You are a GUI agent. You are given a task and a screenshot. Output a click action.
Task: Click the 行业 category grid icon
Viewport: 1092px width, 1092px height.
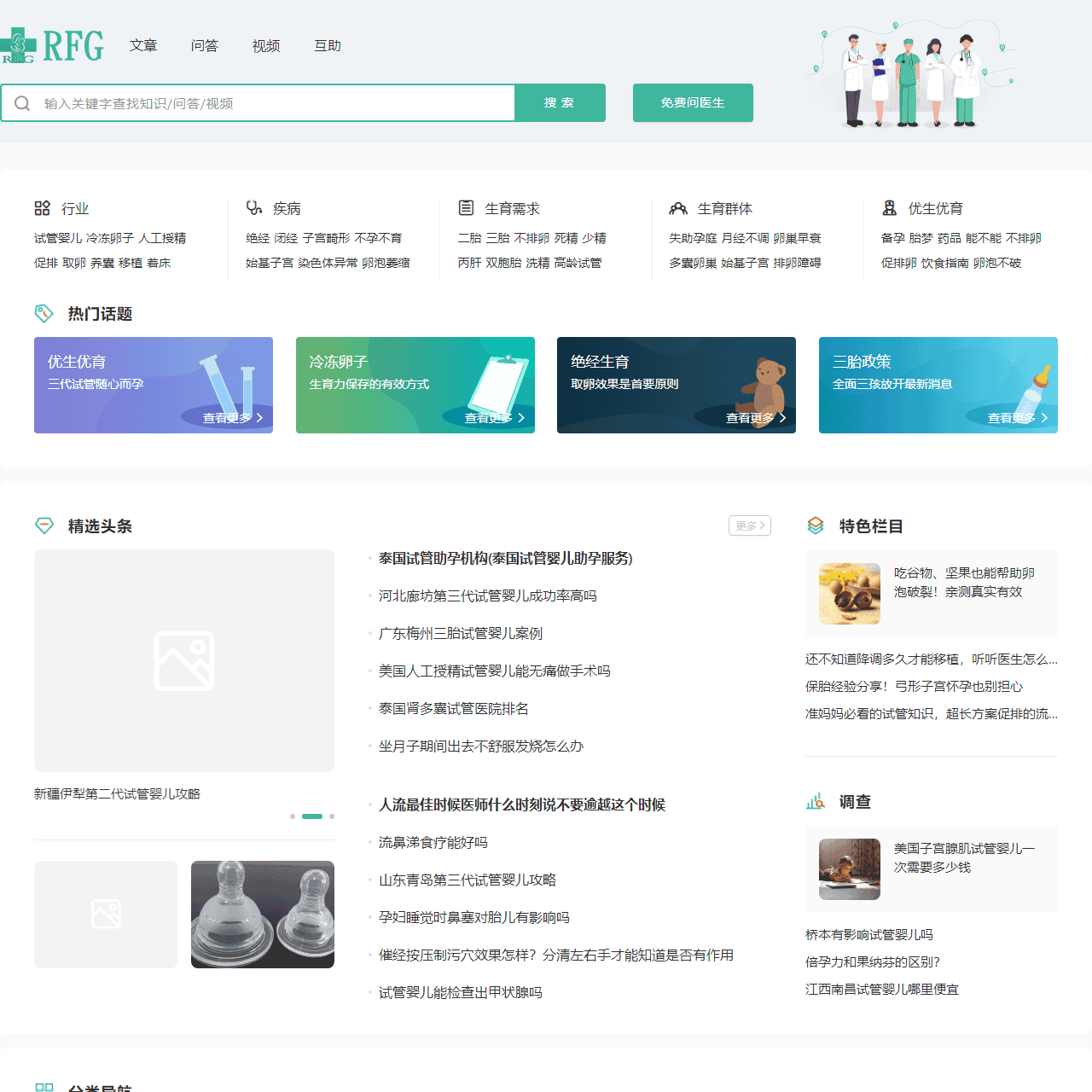(43, 207)
